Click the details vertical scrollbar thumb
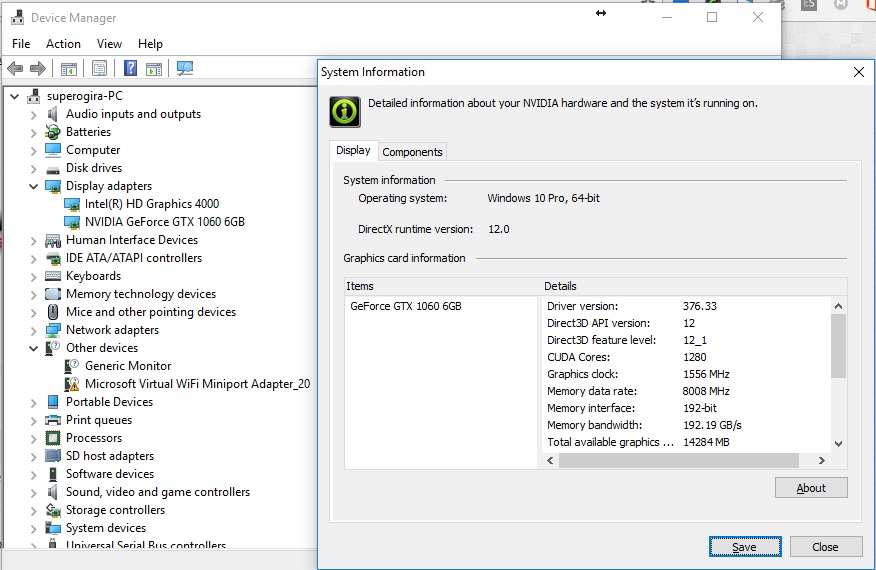 tap(838, 346)
